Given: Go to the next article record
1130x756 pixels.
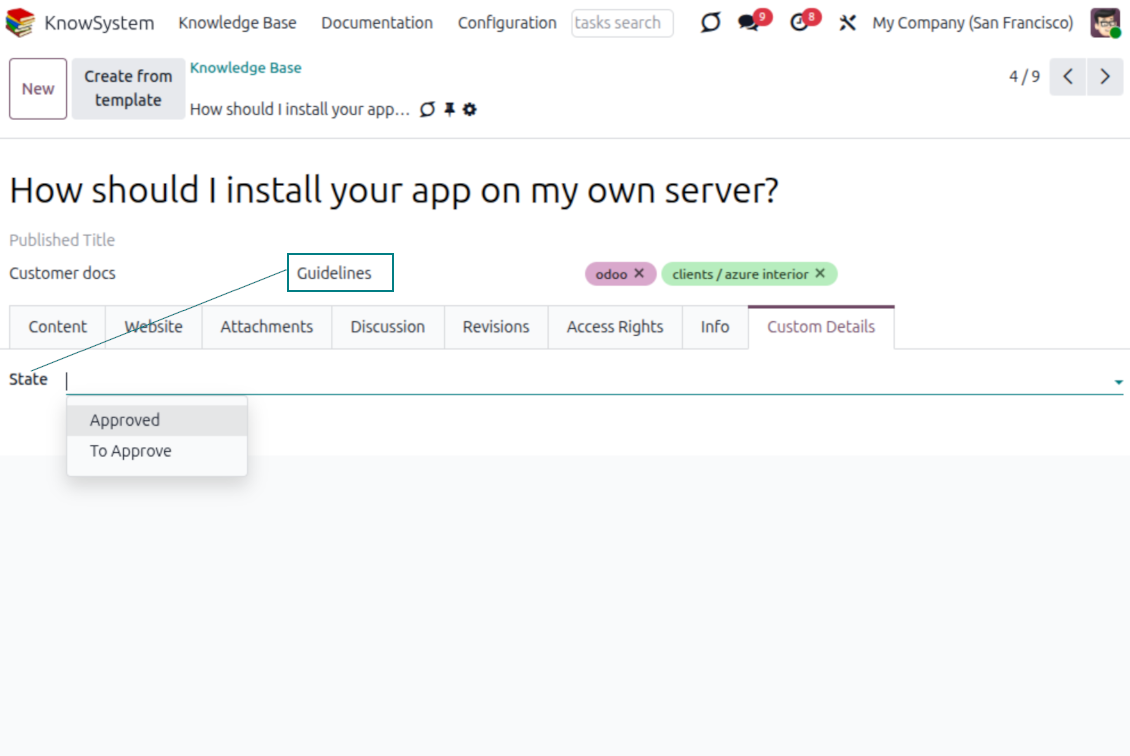Looking at the screenshot, I should [x=1105, y=77].
